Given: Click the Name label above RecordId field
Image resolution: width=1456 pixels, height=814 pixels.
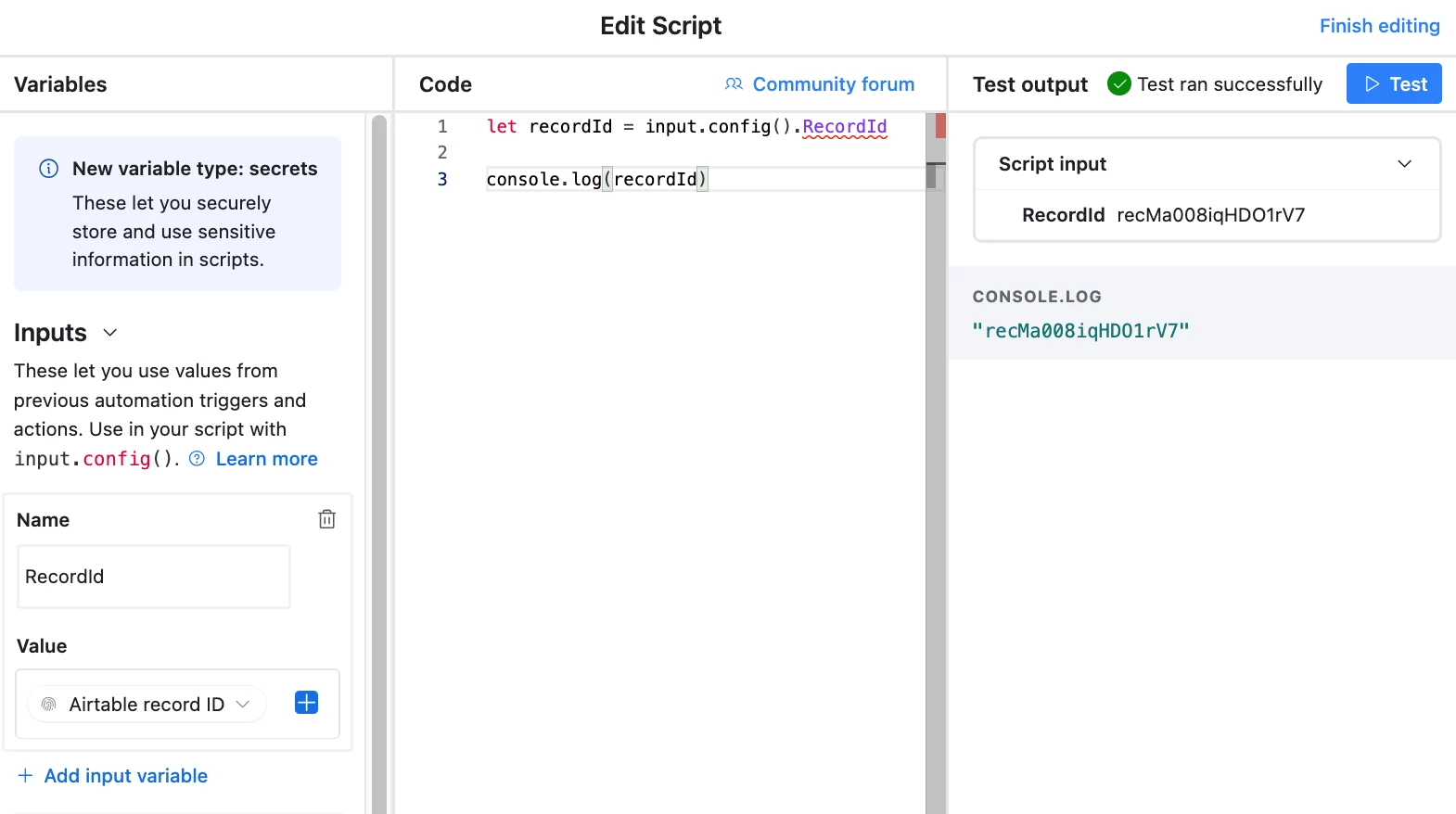Looking at the screenshot, I should 43,520.
